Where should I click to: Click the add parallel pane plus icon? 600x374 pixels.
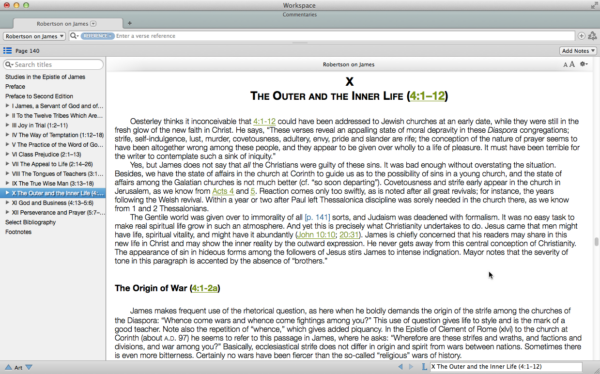click(x=581, y=36)
